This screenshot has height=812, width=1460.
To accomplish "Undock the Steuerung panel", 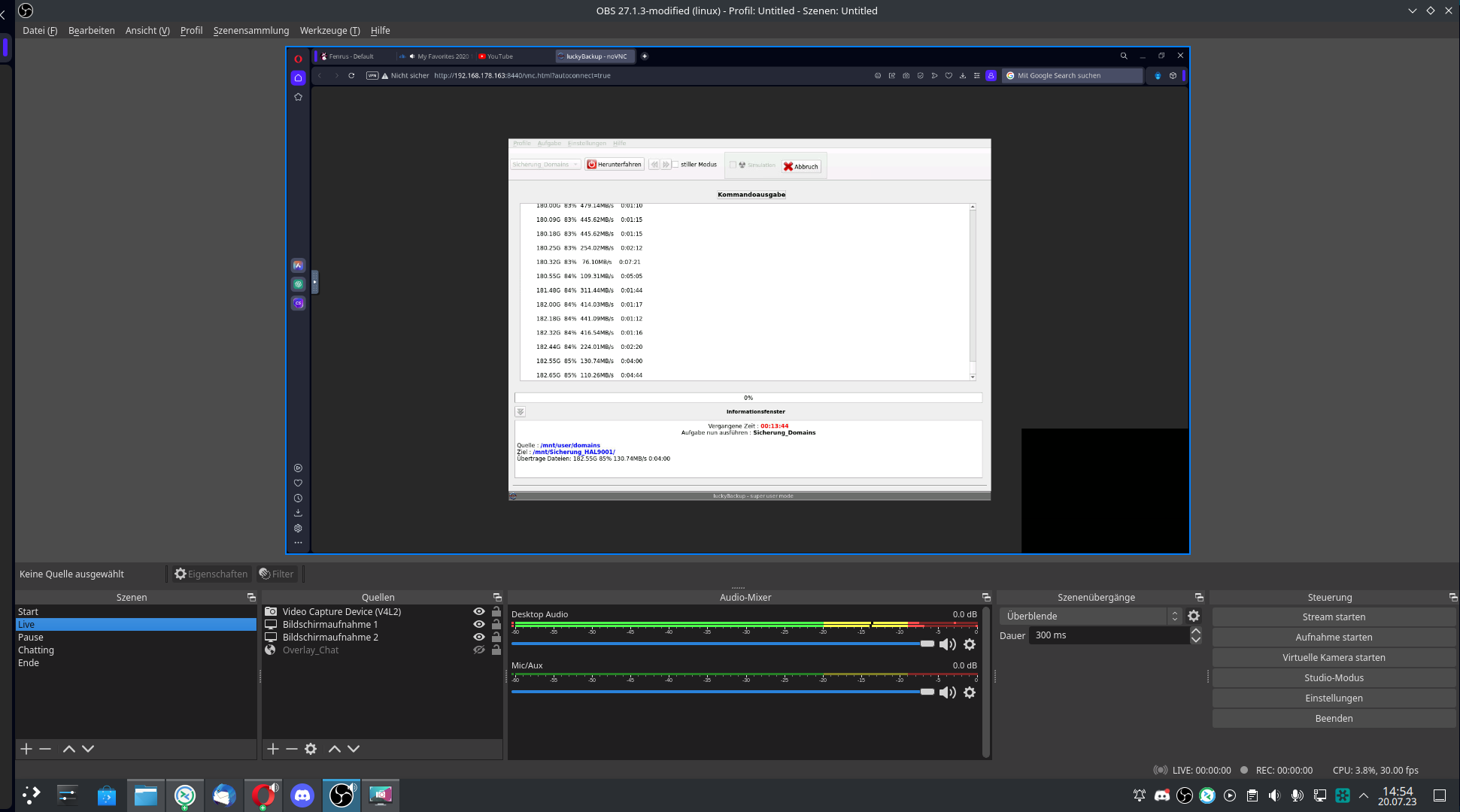I will pyautogui.click(x=1453, y=597).
